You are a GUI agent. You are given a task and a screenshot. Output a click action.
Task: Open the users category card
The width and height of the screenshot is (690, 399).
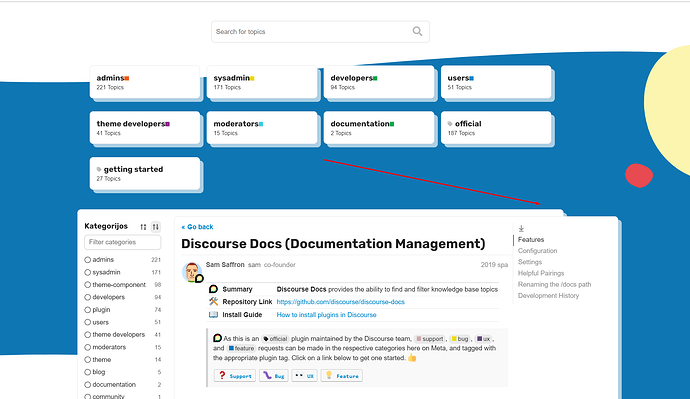(495, 82)
